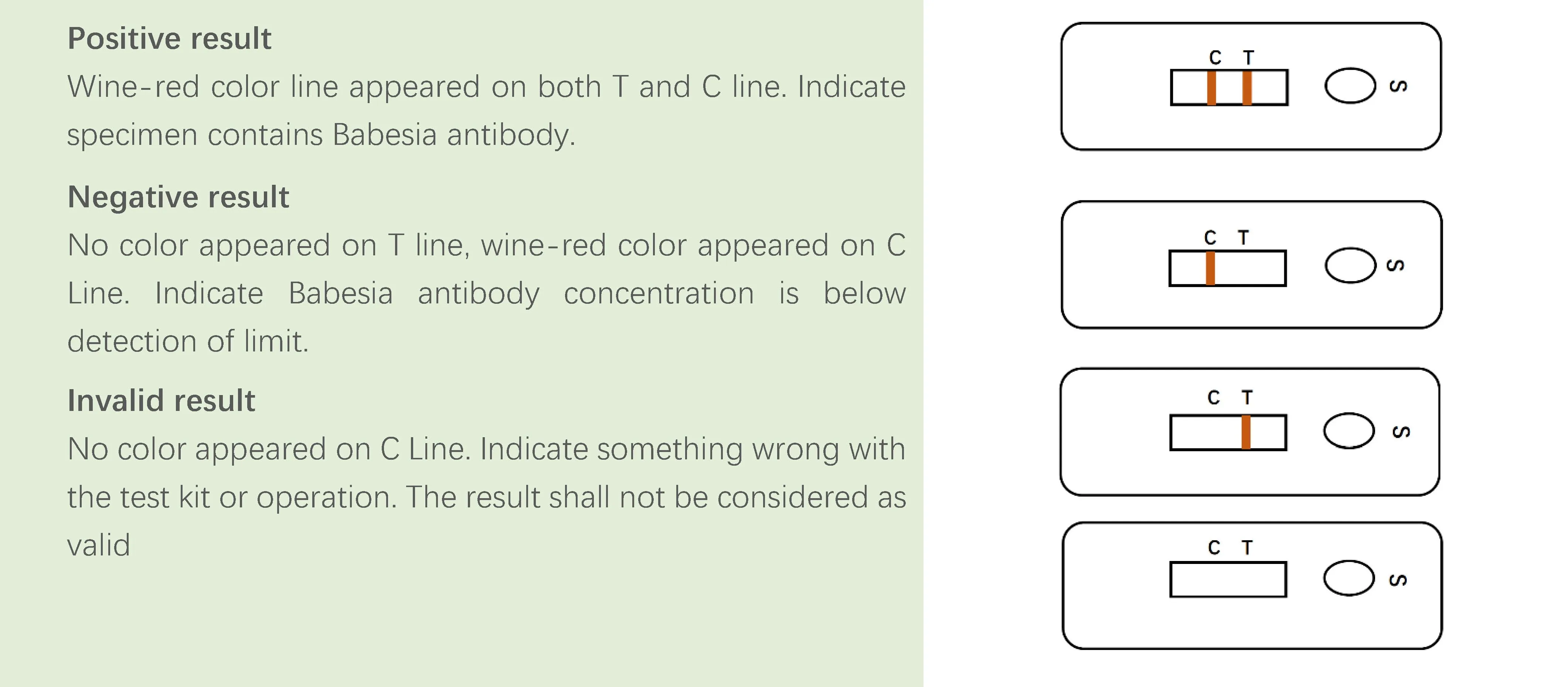Screen dimensions: 1568x687
Task: Click the Positive result heading
Action: (169, 39)
